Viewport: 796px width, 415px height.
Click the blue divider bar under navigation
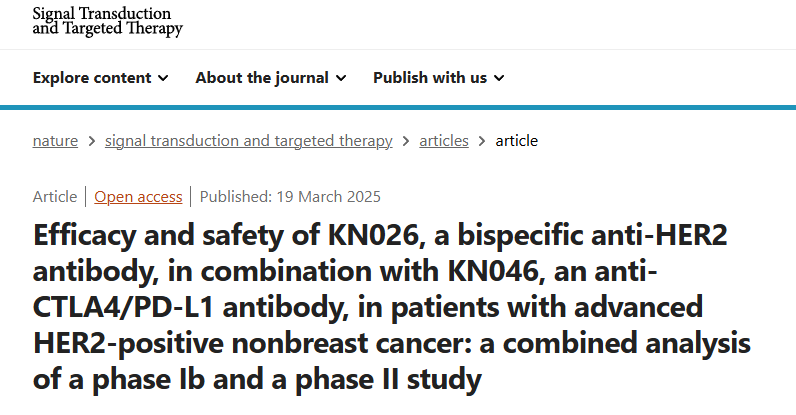(x=398, y=107)
